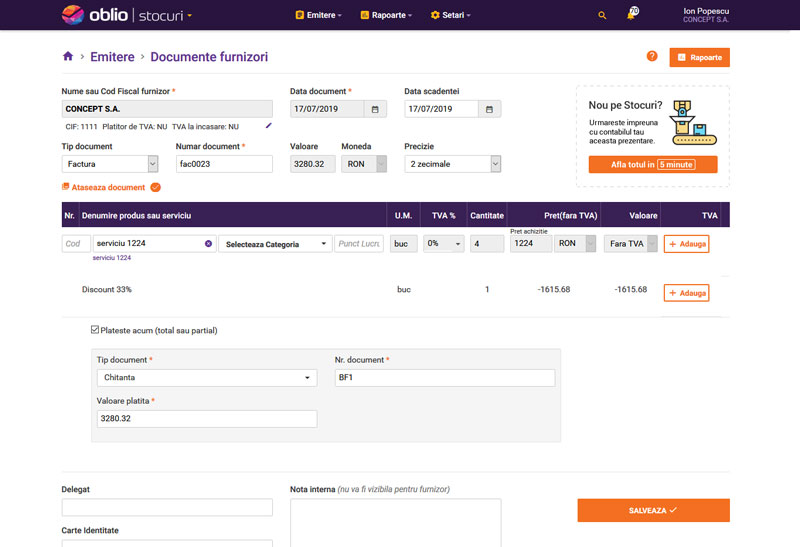Click the Oblio logo icon
The width and height of the screenshot is (800, 547).
[x=73, y=15]
